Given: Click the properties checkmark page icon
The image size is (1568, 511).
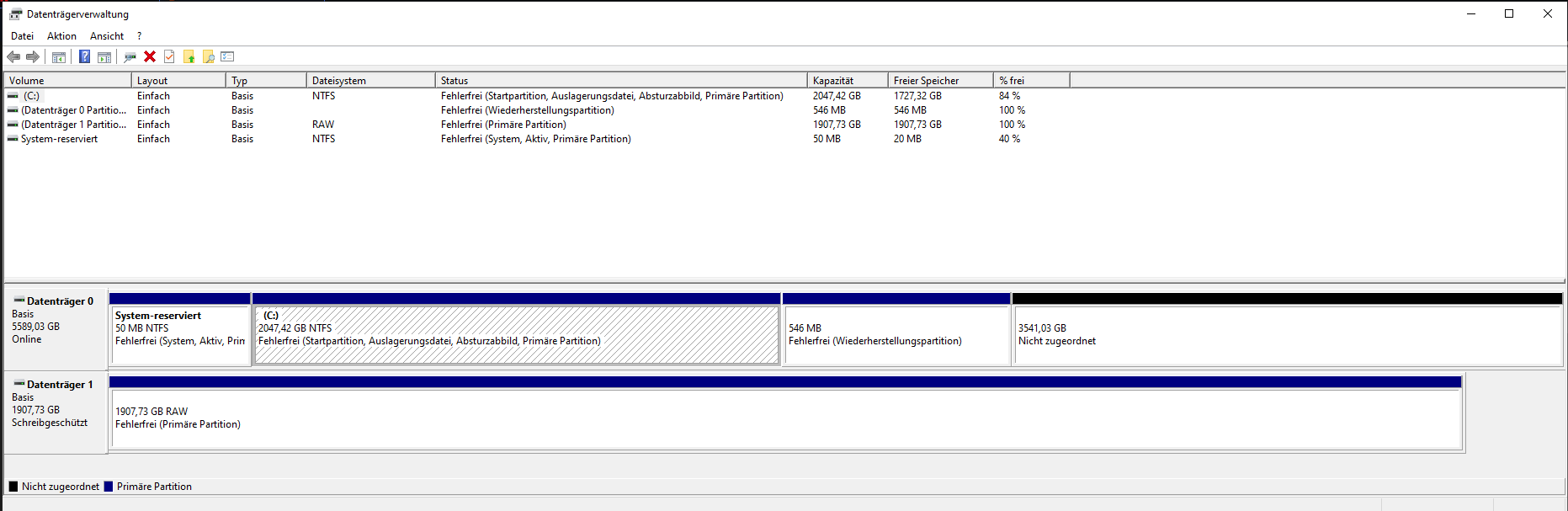Looking at the screenshot, I should pos(169,57).
